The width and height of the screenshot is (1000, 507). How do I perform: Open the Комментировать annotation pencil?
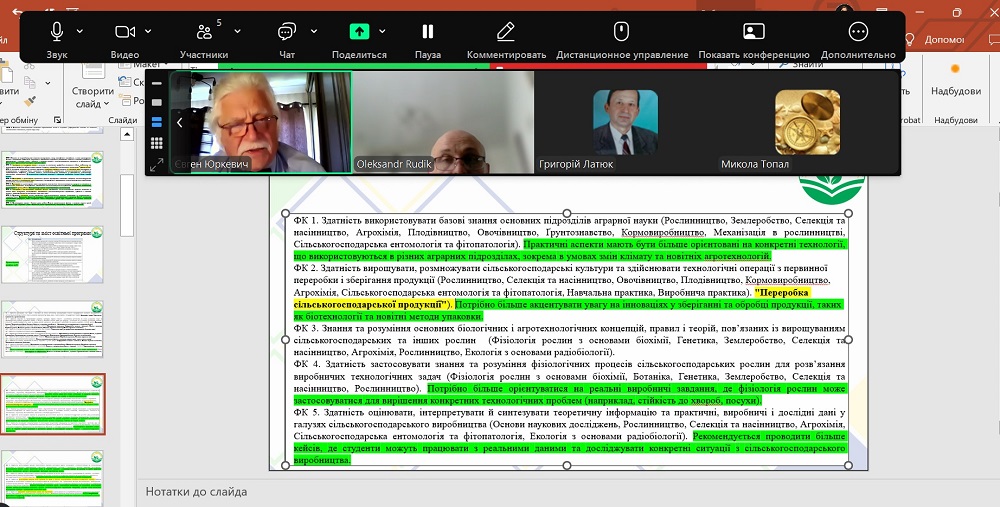pyautogui.click(x=506, y=32)
